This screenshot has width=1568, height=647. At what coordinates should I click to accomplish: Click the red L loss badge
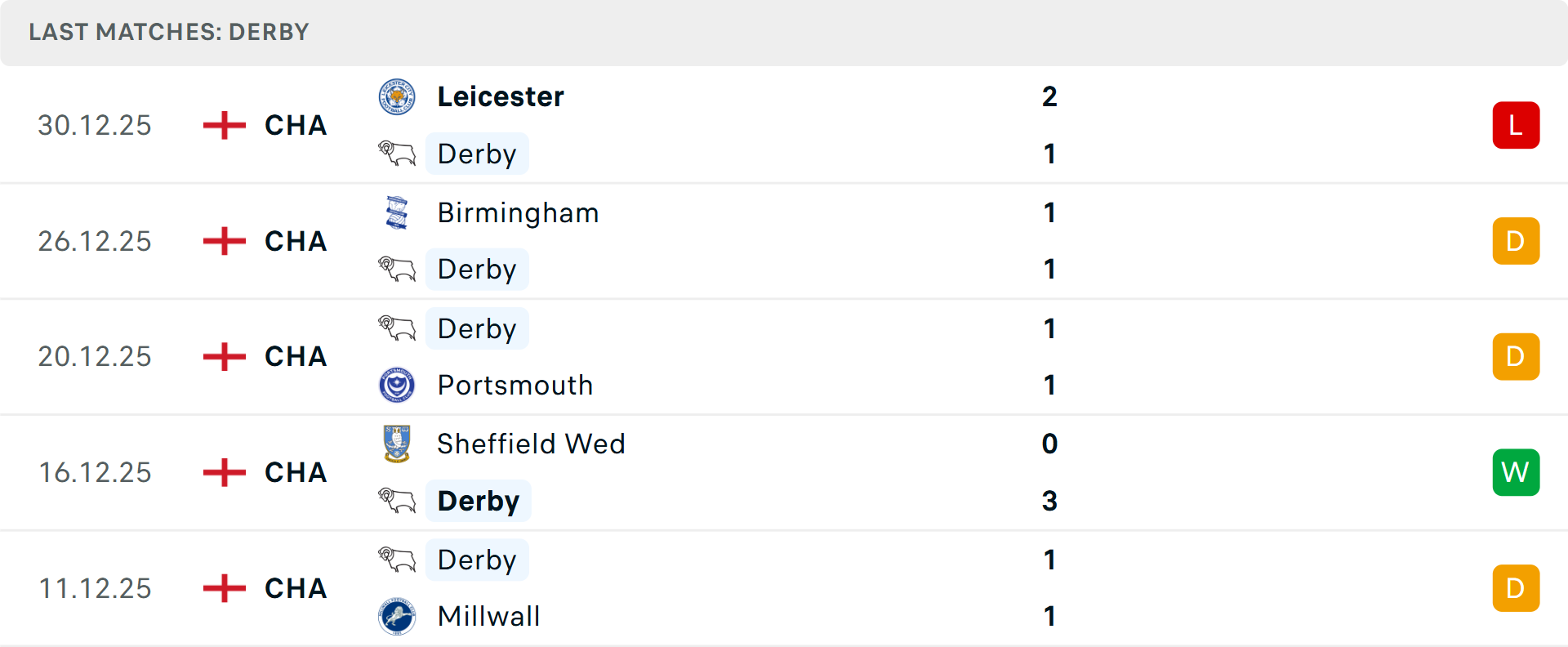coord(1516,125)
